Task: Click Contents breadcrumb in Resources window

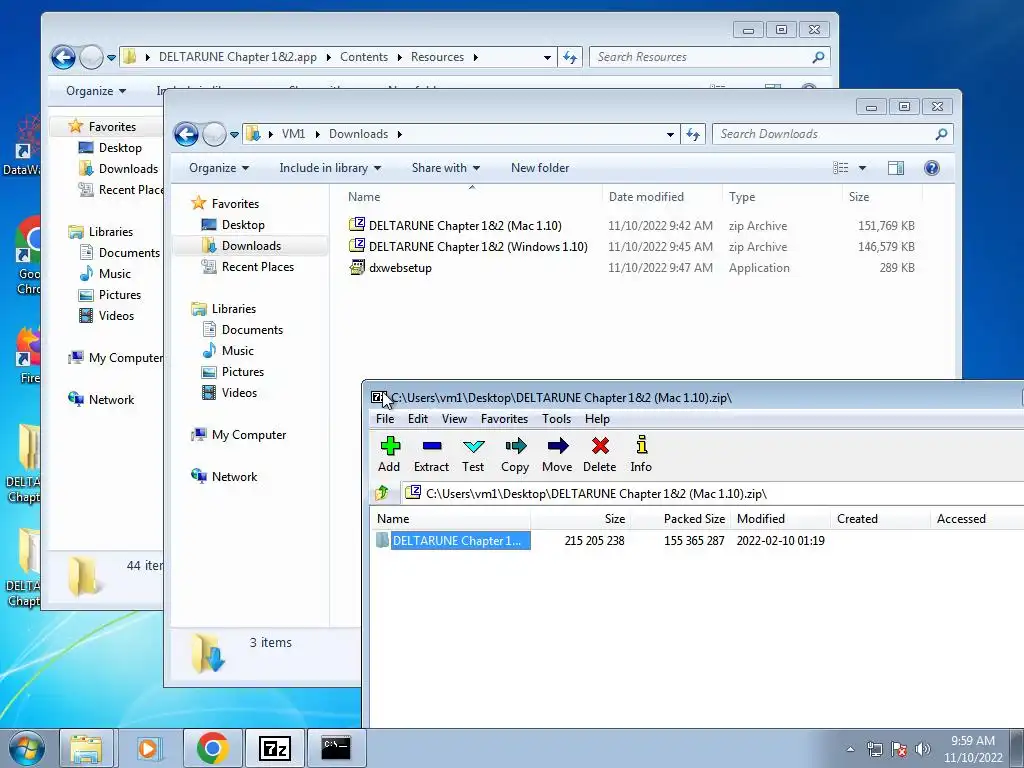Action: pyautogui.click(x=364, y=57)
